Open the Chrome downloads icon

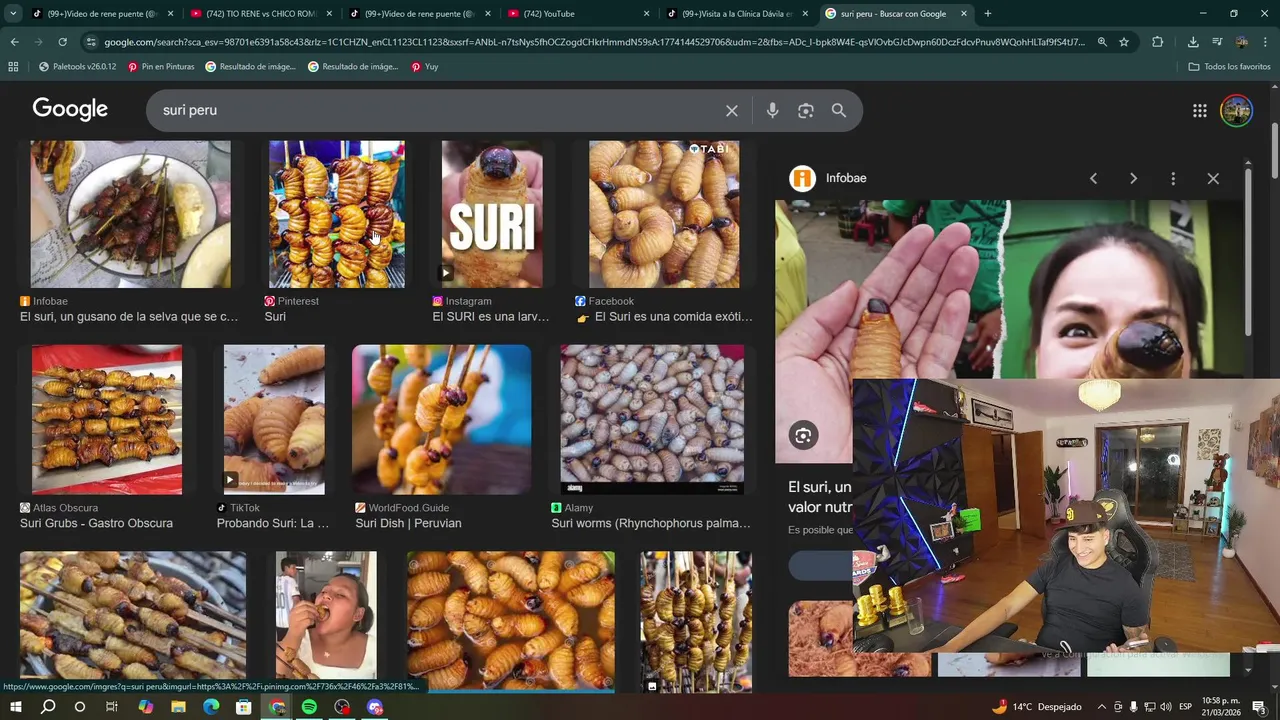click(x=1193, y=42)
